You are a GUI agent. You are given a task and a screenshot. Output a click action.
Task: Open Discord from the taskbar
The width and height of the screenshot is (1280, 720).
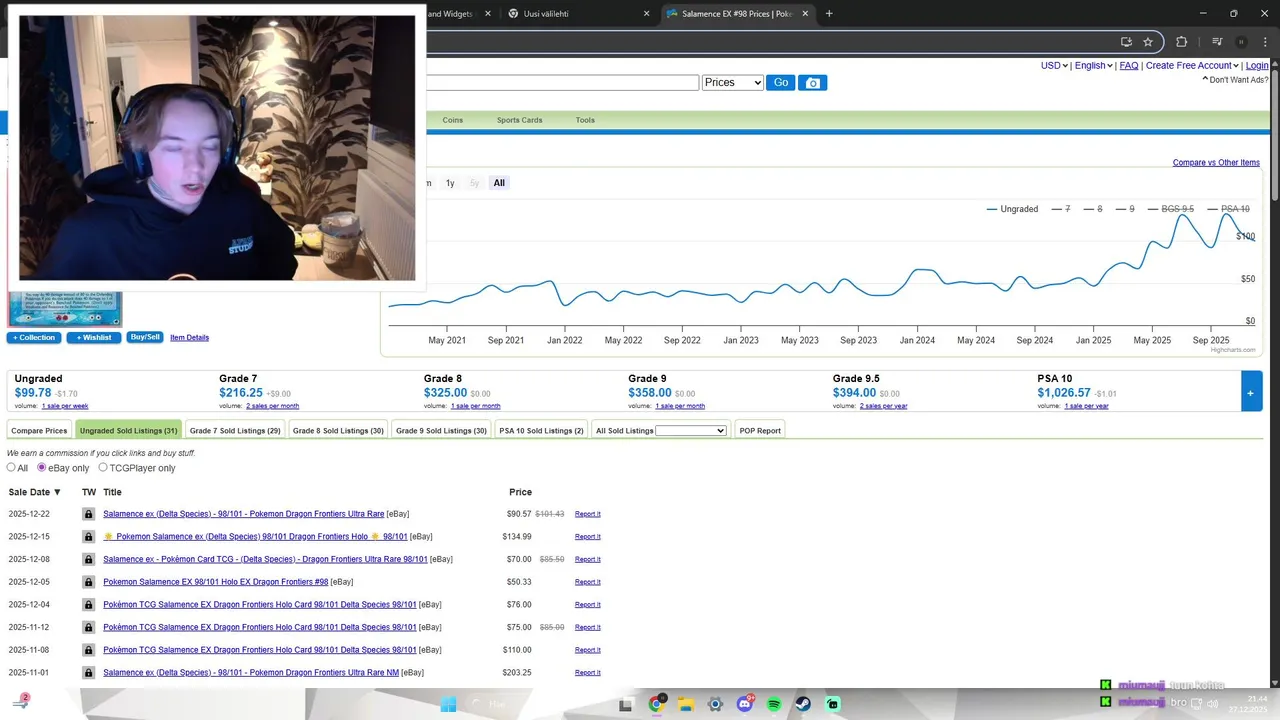coord(745,704)
